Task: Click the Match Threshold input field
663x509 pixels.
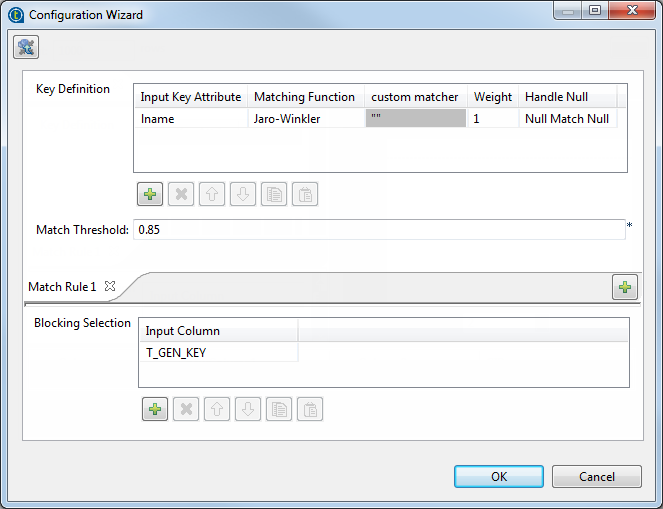Action: tap(378, 230)
